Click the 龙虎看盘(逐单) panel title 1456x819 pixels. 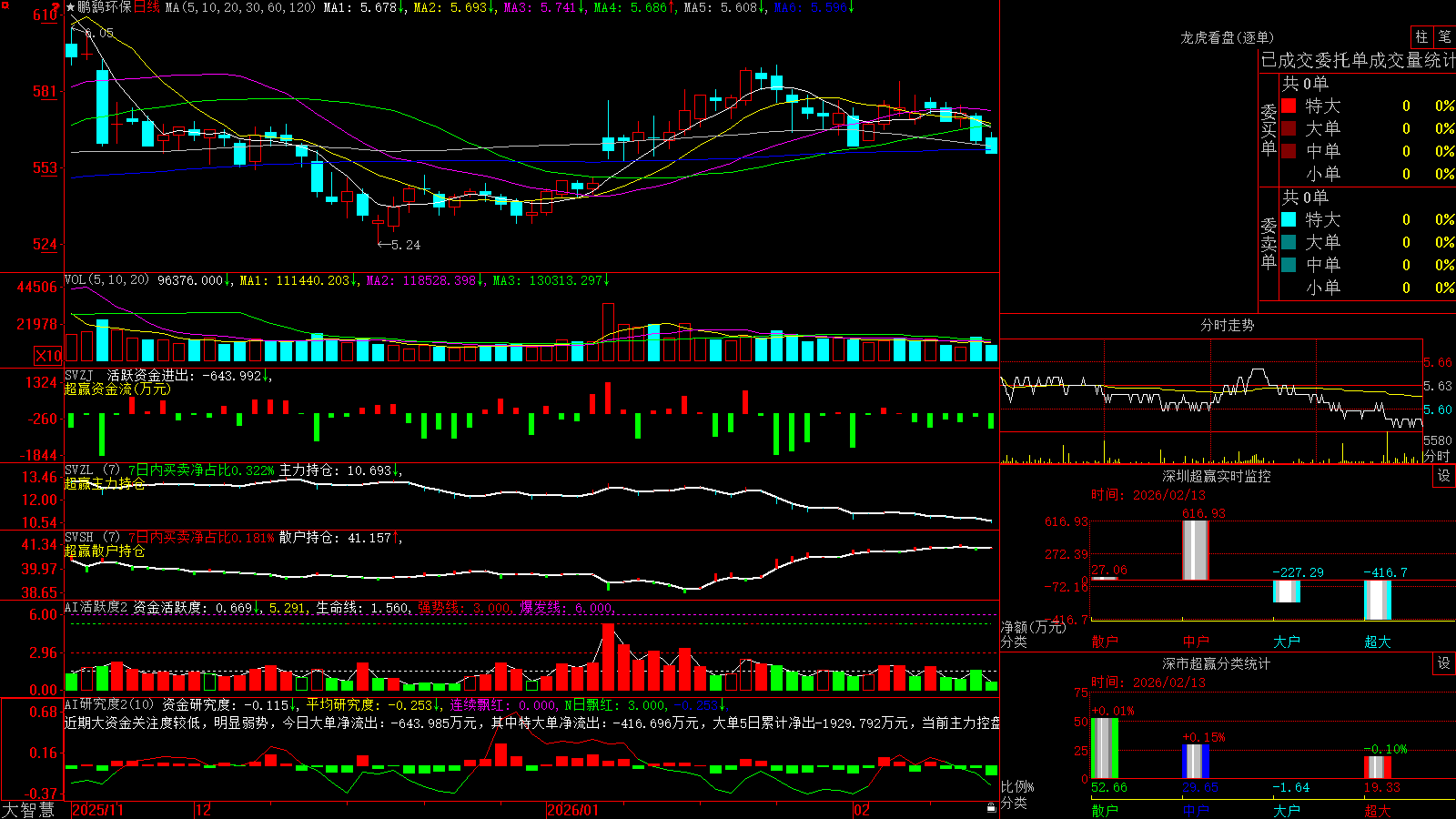tap(1228, 37)
